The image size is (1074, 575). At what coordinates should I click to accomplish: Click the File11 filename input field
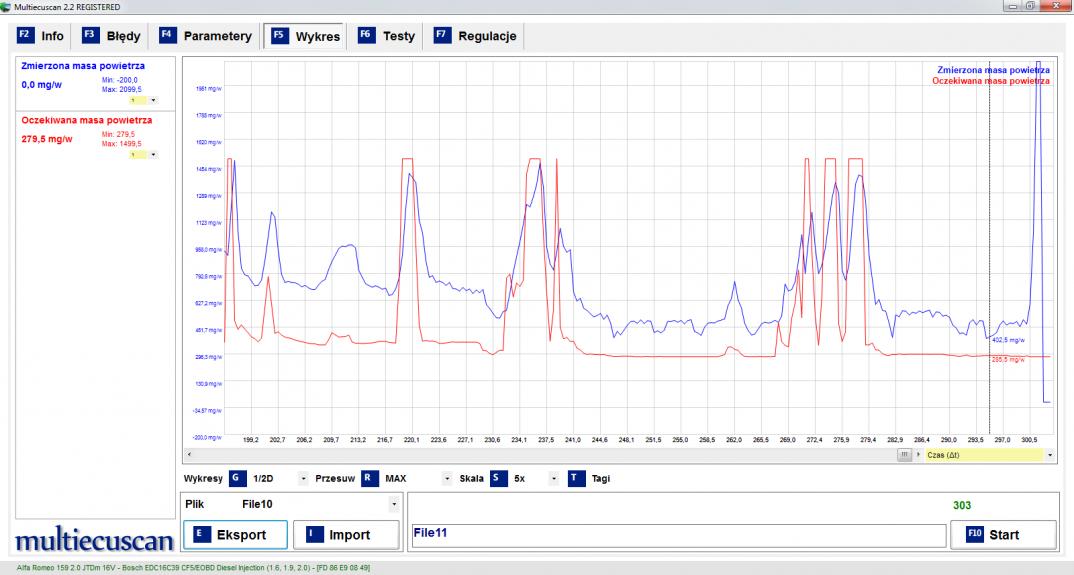pyautogui.click(x=678, y=535)
